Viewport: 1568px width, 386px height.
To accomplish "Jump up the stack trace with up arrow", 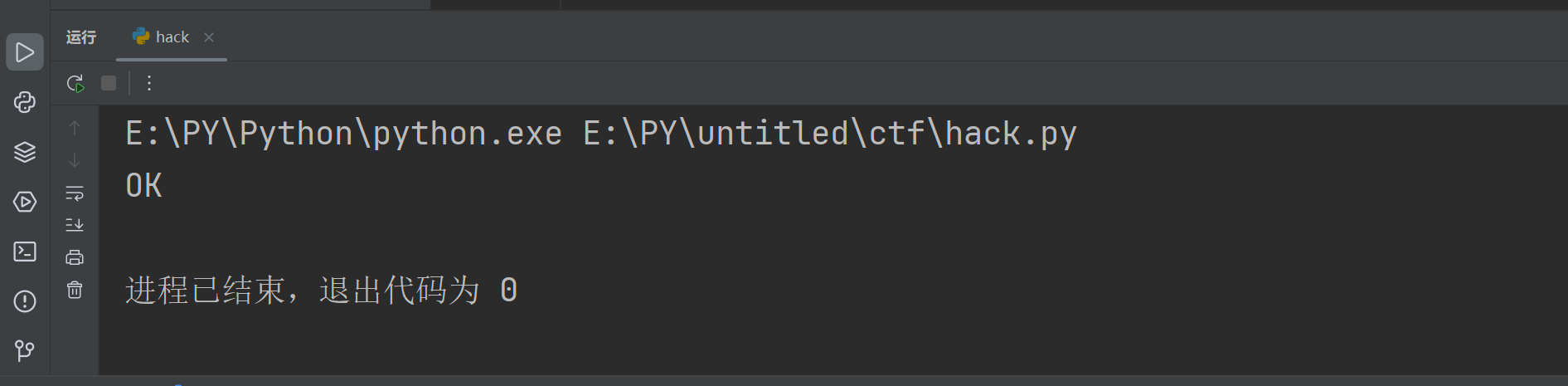I will pos(75,128).
